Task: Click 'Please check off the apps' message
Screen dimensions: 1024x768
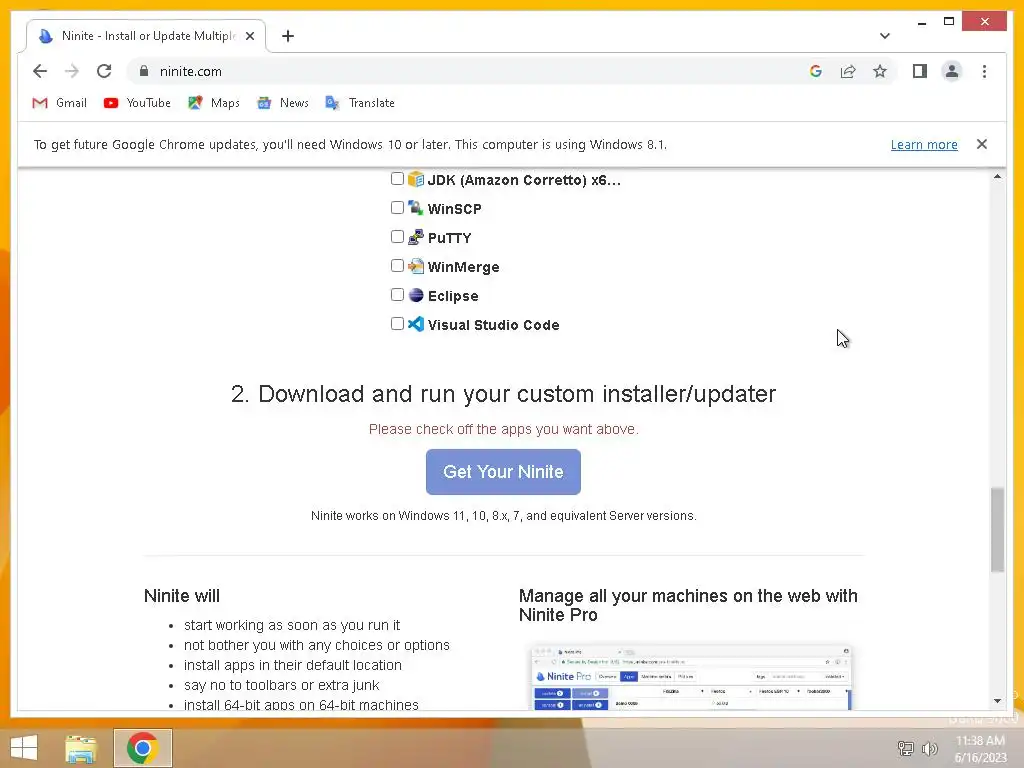Action: click(504, 429)
